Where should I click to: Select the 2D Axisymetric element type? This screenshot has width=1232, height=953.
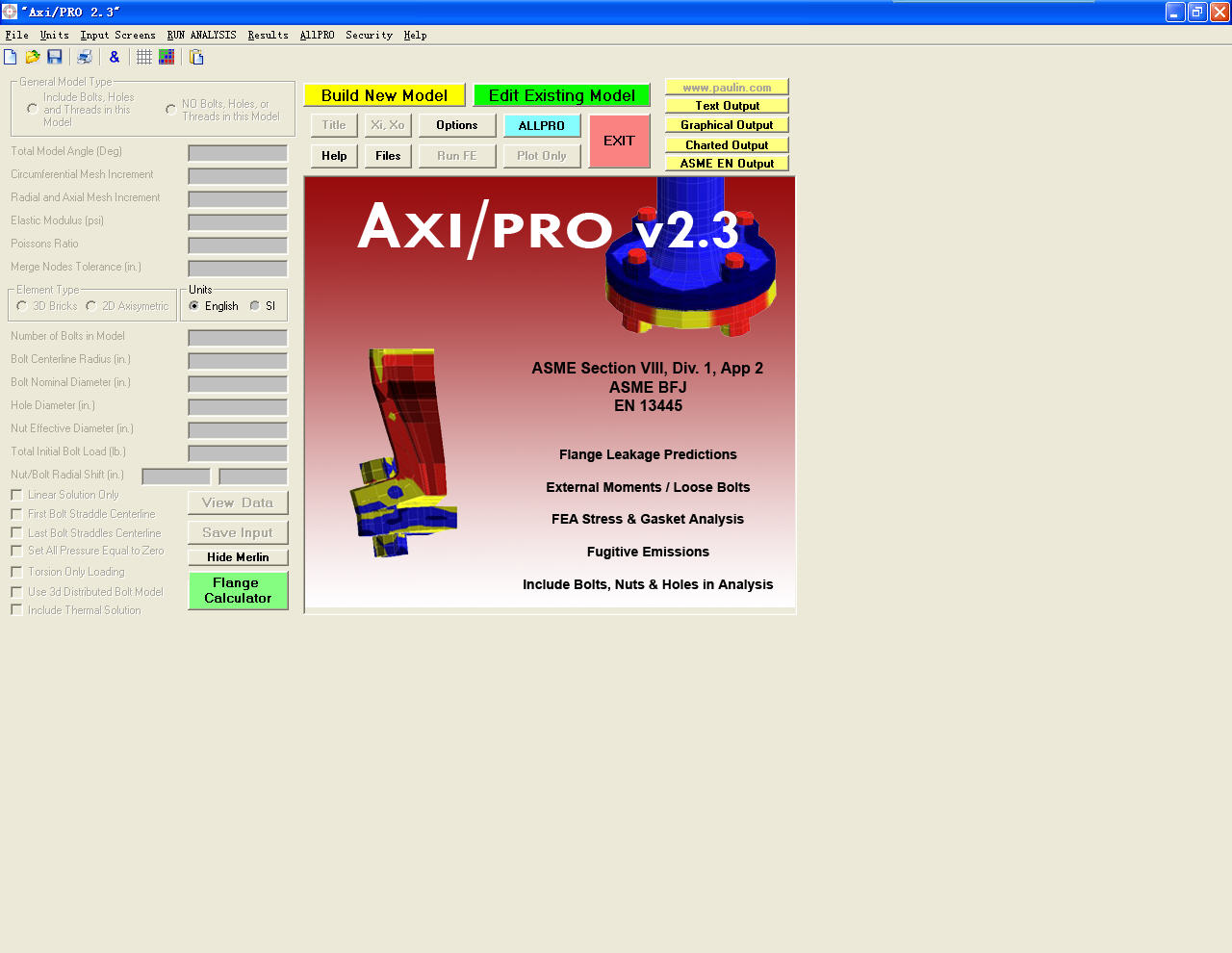point(91,306)
